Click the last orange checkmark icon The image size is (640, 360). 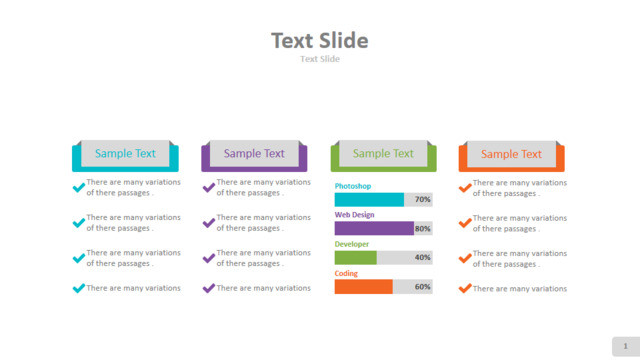pos(465,288)
